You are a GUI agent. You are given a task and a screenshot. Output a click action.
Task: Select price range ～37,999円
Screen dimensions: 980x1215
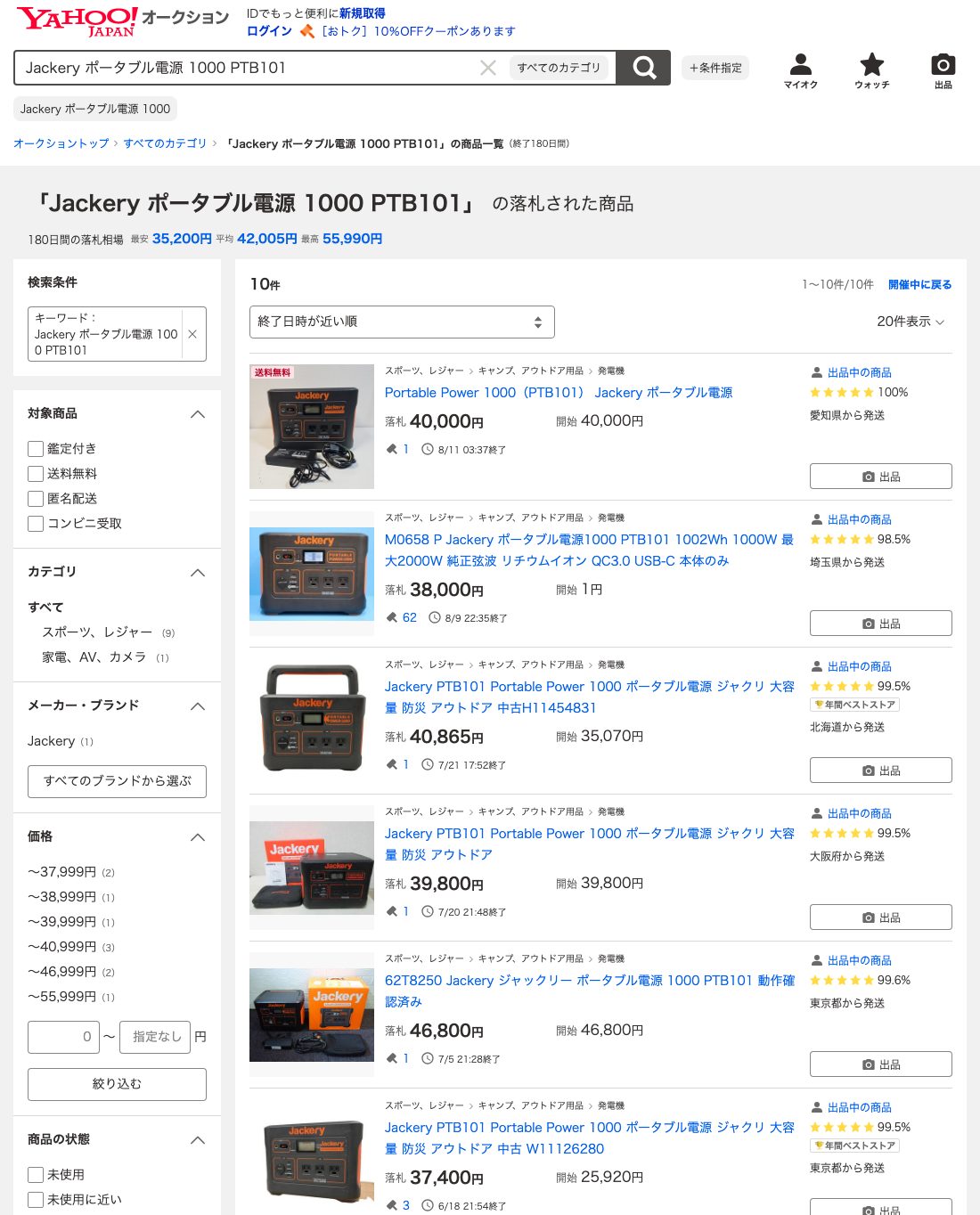click(x=61, y=872)
